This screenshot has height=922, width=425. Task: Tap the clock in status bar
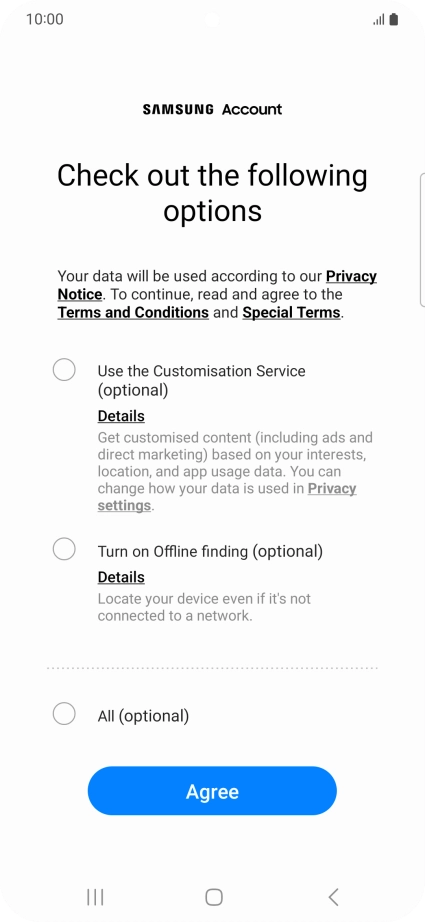tap(45, 19)
